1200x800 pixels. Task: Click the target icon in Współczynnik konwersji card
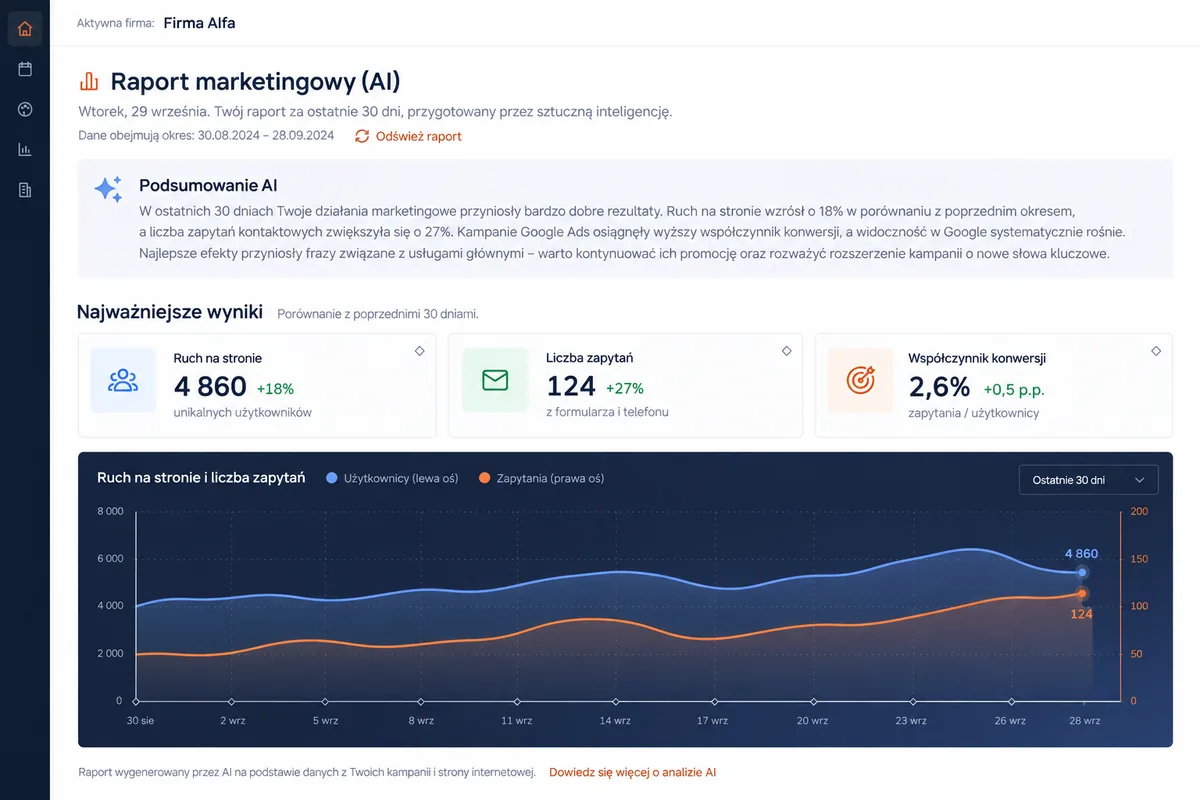point(860,380)
